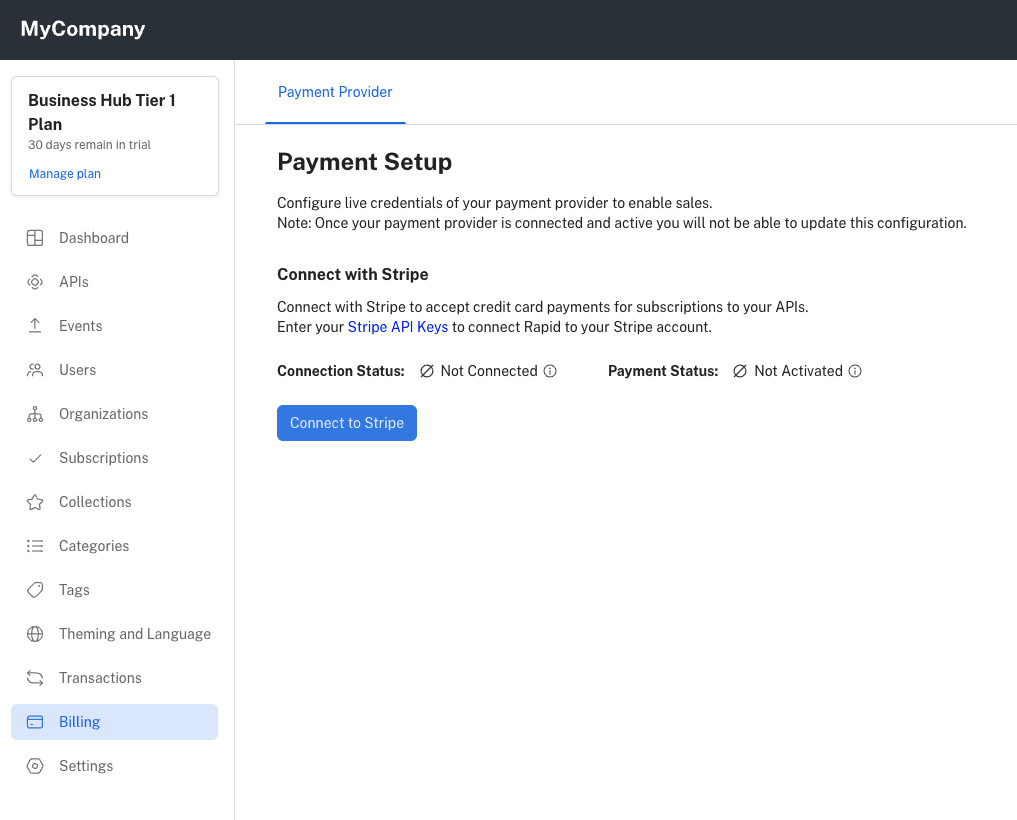Click the Payment Status label
This screenshot has width=1017, height=820.
(663, 371)
